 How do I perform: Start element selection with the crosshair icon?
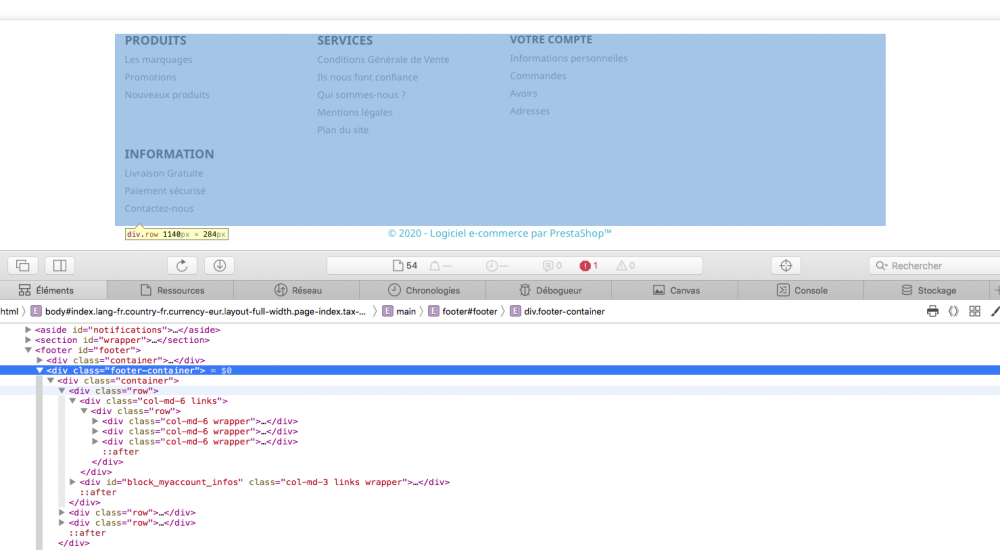786,265
